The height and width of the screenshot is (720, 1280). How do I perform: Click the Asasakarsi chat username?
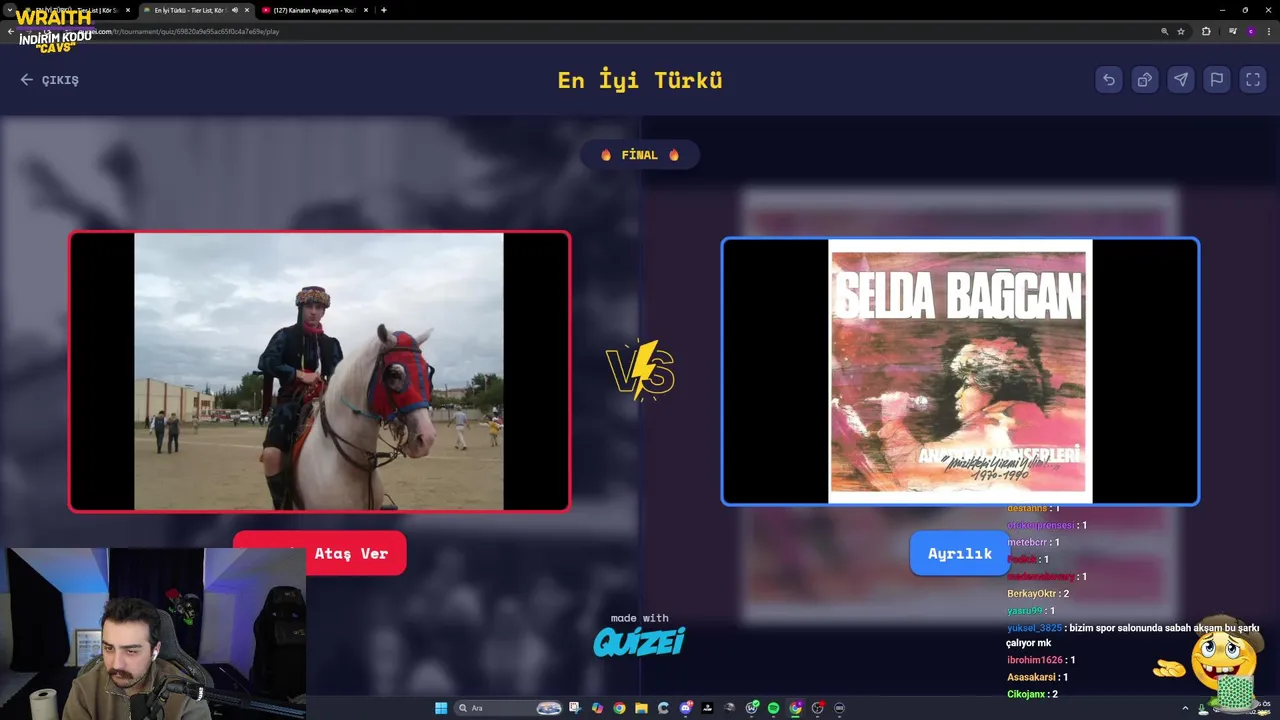1031,677
